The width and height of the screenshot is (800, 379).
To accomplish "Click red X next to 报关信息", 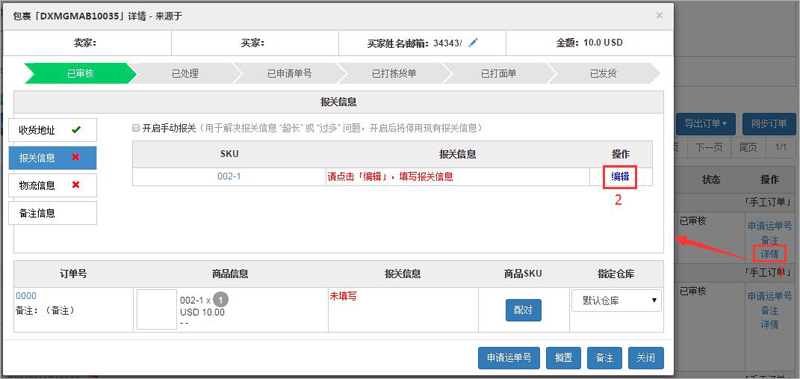I will [x=76, y=157].
